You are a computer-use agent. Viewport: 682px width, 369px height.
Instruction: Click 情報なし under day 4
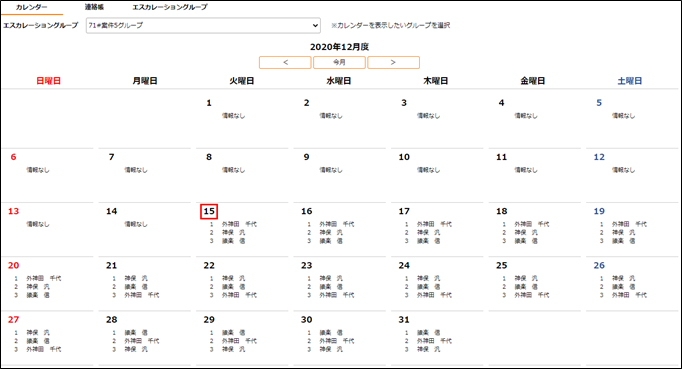point(526,116)
